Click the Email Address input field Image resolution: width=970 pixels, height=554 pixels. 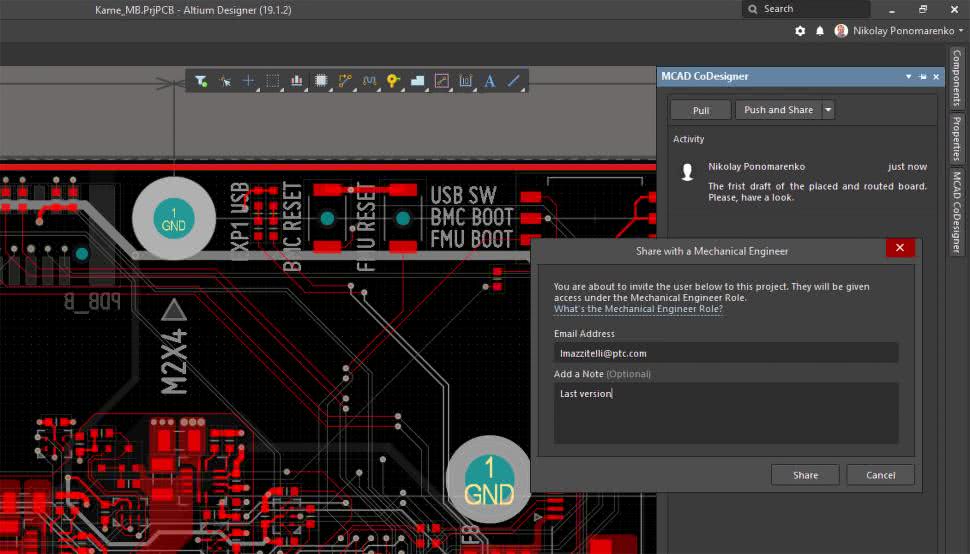tap(726, 353)
